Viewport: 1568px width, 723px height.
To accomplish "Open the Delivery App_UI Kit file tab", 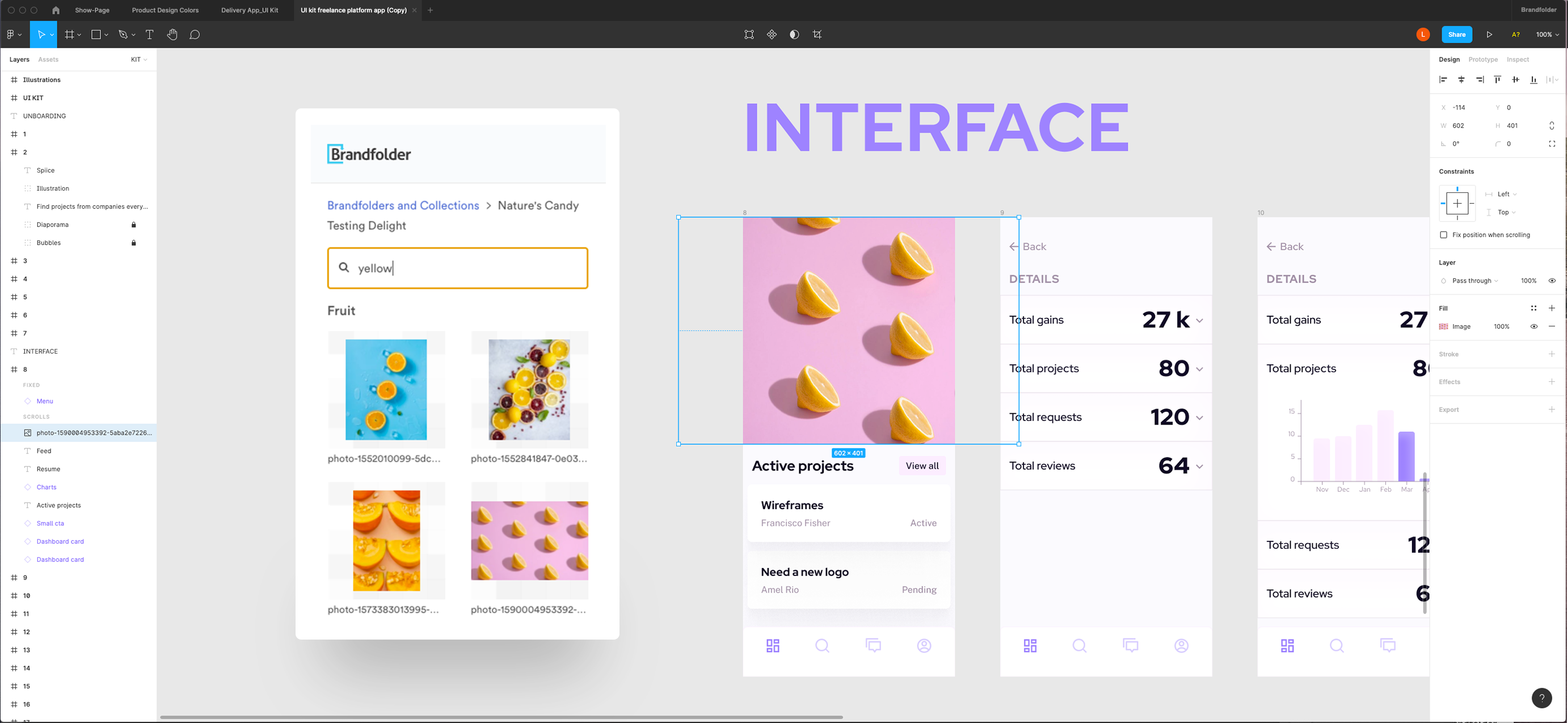I will click(250, 10).
